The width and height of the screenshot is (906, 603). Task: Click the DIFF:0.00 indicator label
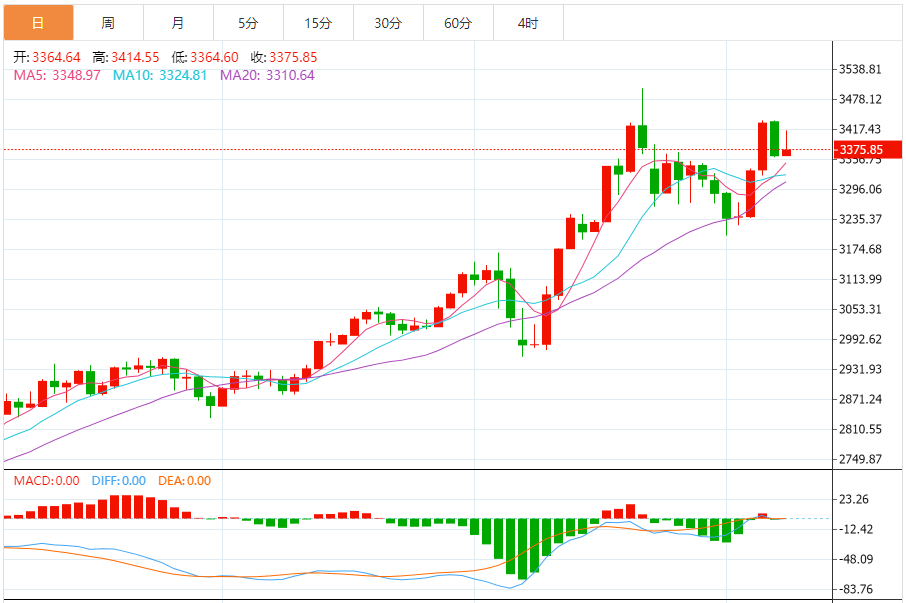tap(118, 481)
